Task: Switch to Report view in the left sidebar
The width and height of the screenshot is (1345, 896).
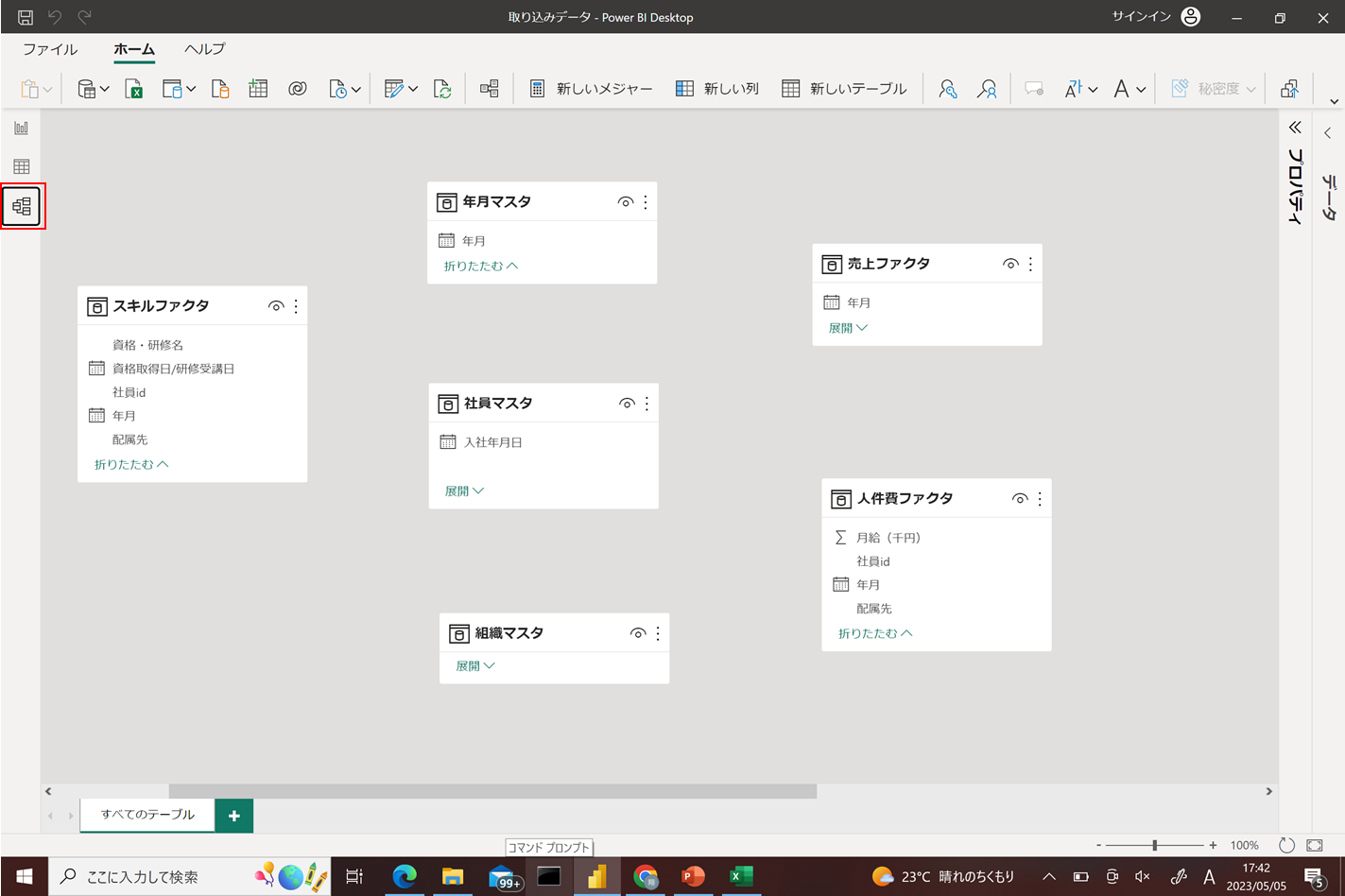Action: tap(22, 128)
